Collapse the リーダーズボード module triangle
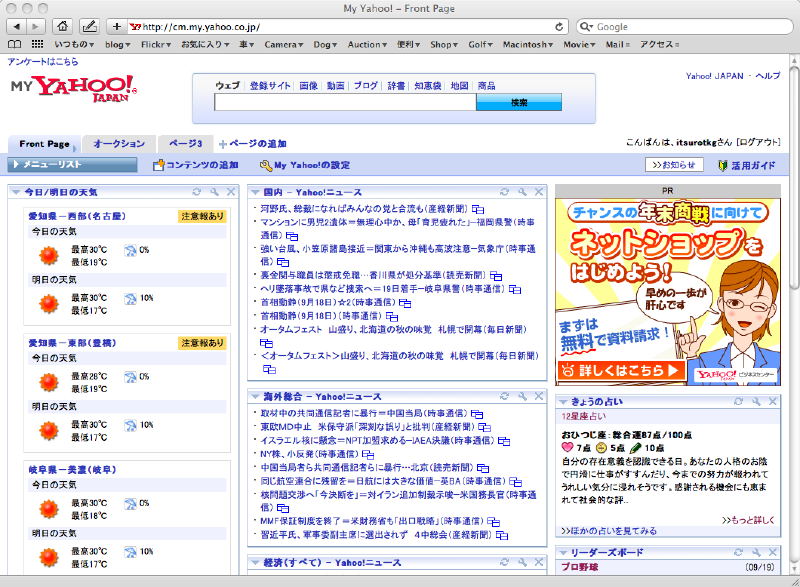Screen dimensions: 800x587 563,552
